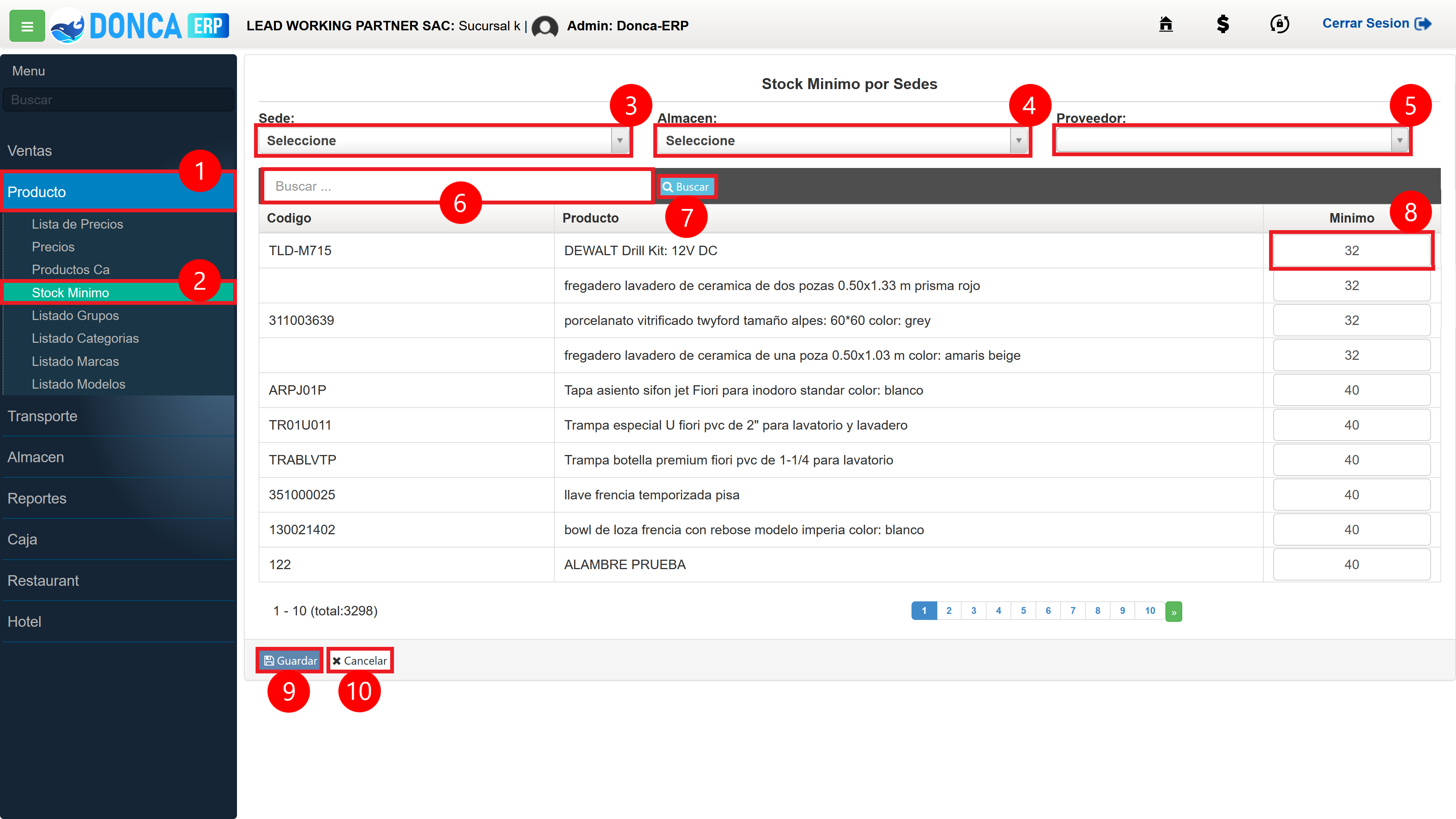Expand the Transporte menu

118,416
